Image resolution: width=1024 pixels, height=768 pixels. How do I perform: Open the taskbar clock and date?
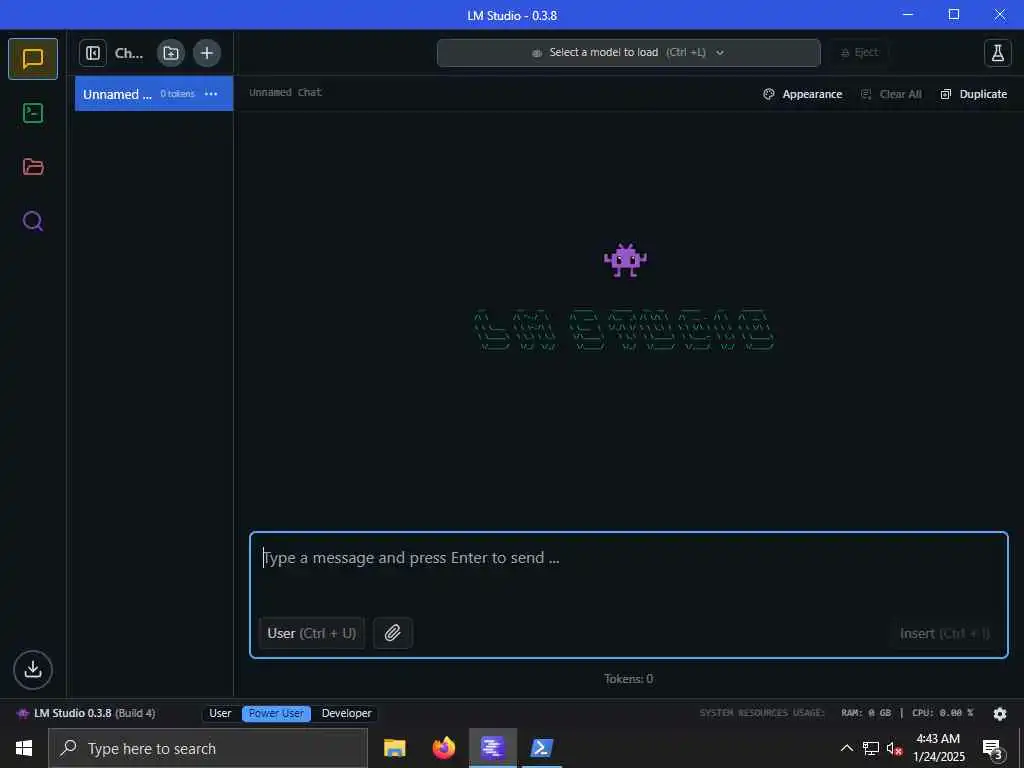pyautogui.click(x=938, y=748)
